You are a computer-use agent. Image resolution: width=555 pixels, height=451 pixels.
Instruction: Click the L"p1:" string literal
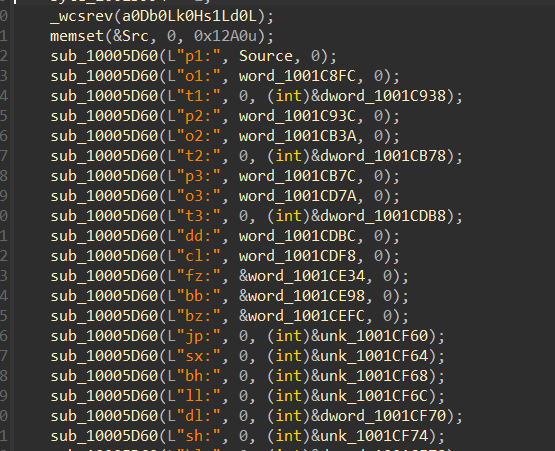coord(194,56)
